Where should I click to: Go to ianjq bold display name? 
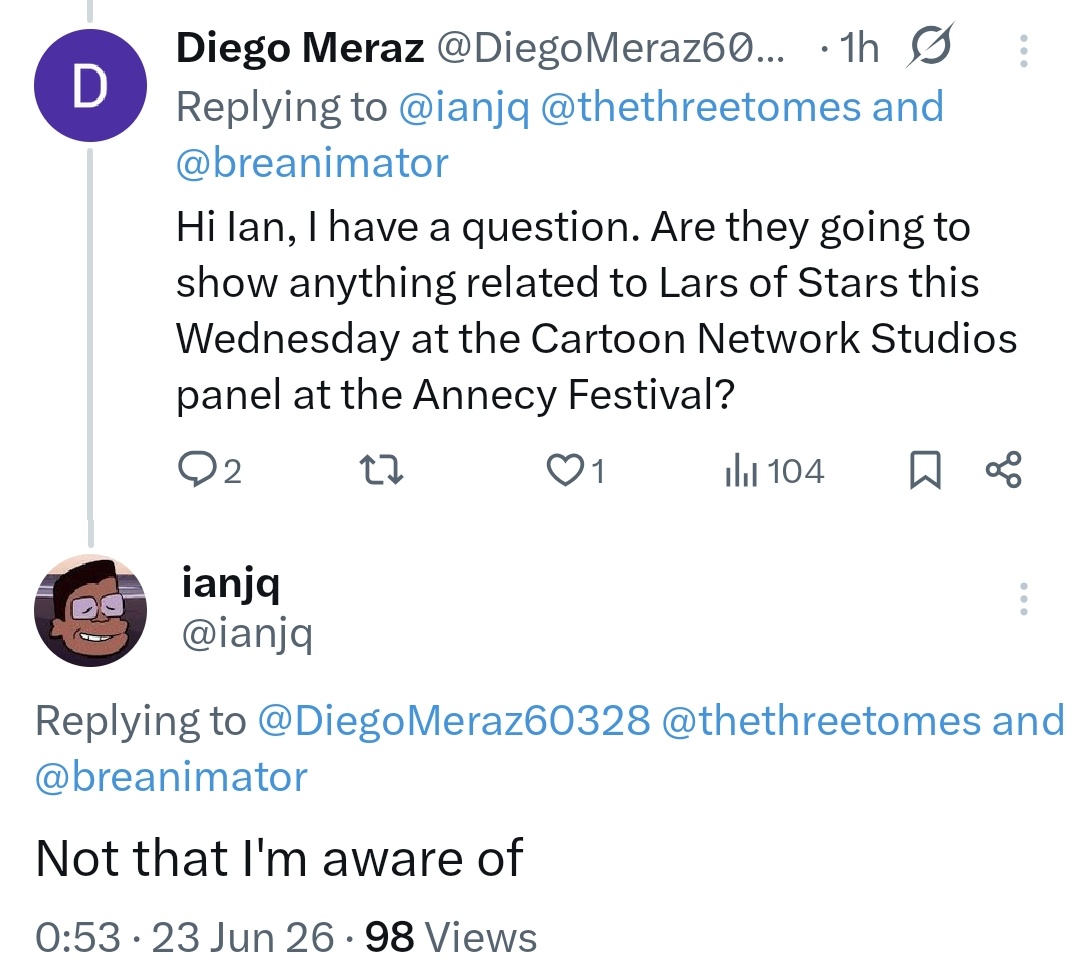[231, 584]
